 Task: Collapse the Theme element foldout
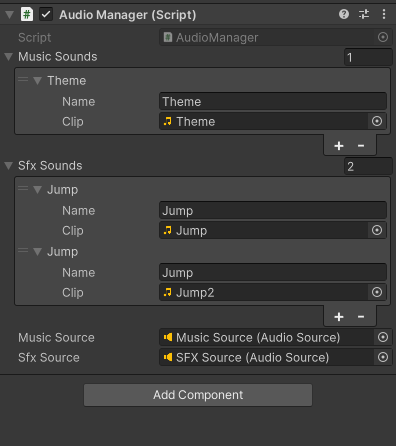pos(37,81)
